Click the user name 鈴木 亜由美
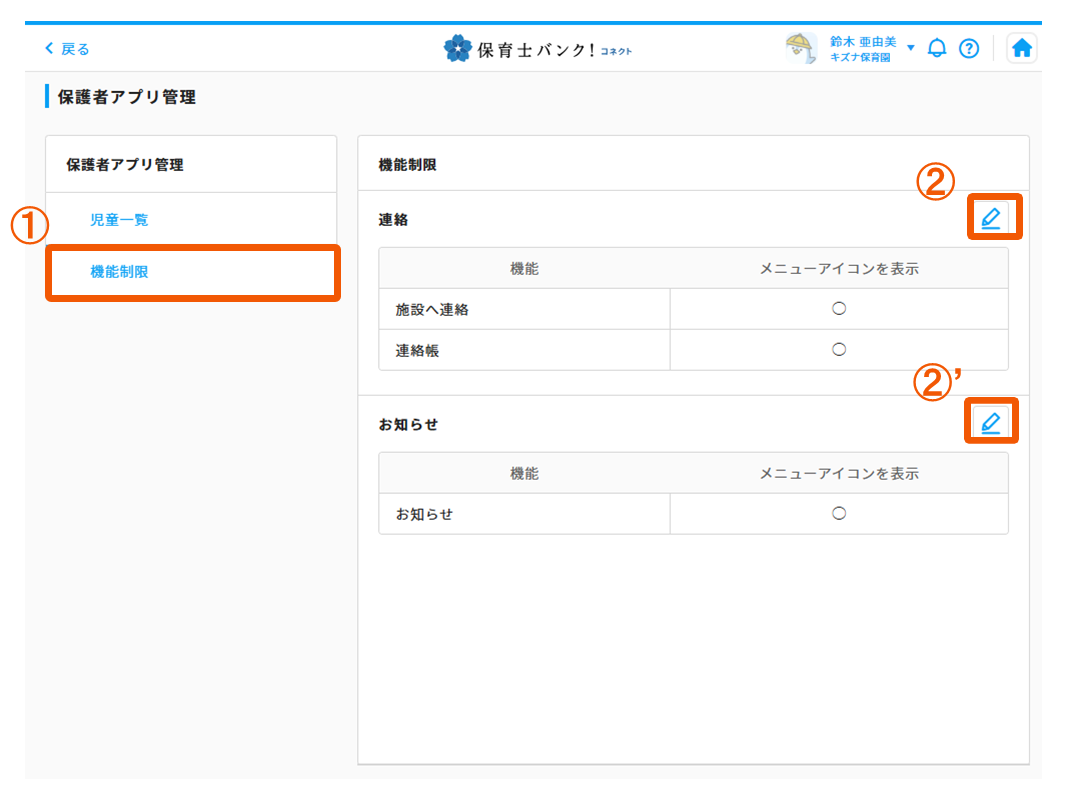This screenshot has width=1067, height=800. 862,41
